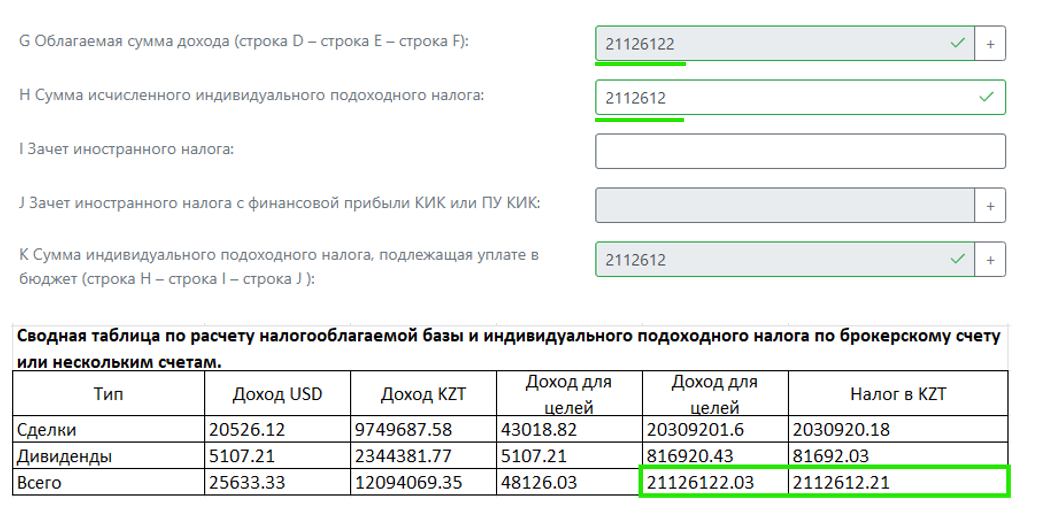Viewport: 1038px width, 512px height.
Task: Click the Доход KZT column header
Action: click(424, 394)
